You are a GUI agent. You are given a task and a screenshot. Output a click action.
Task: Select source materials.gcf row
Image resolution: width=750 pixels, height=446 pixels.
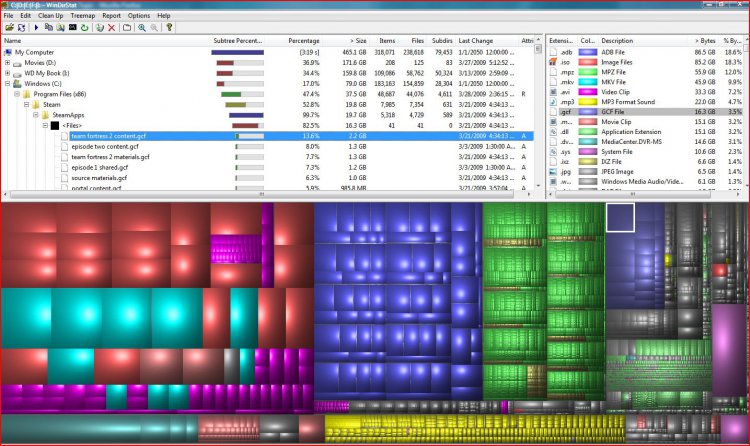(x=268, y=178)
